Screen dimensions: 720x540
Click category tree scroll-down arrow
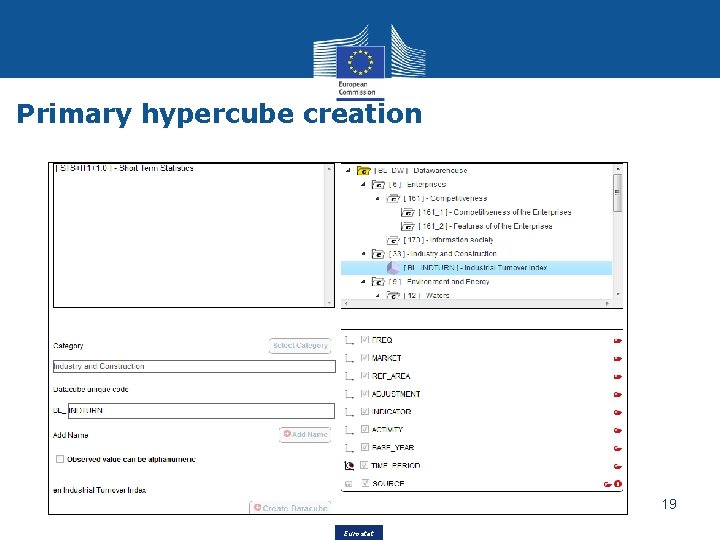[618, 294]
